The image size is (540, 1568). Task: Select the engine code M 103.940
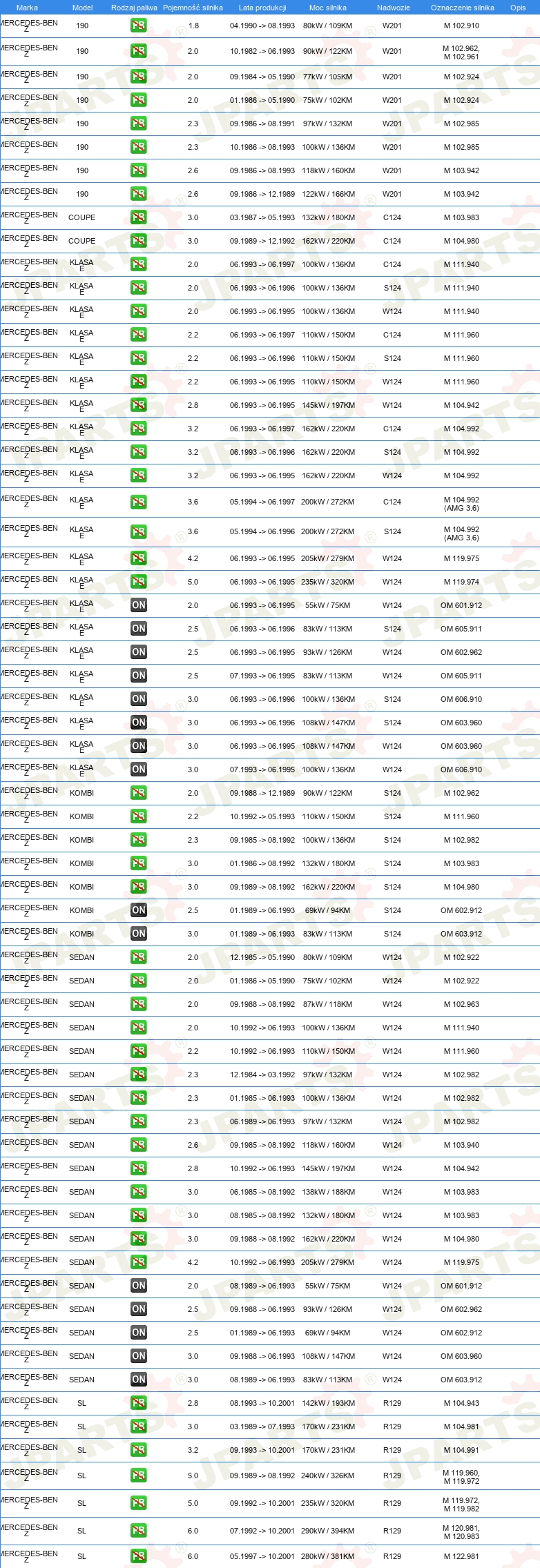pyautogui.click(x=461, y=1145)
